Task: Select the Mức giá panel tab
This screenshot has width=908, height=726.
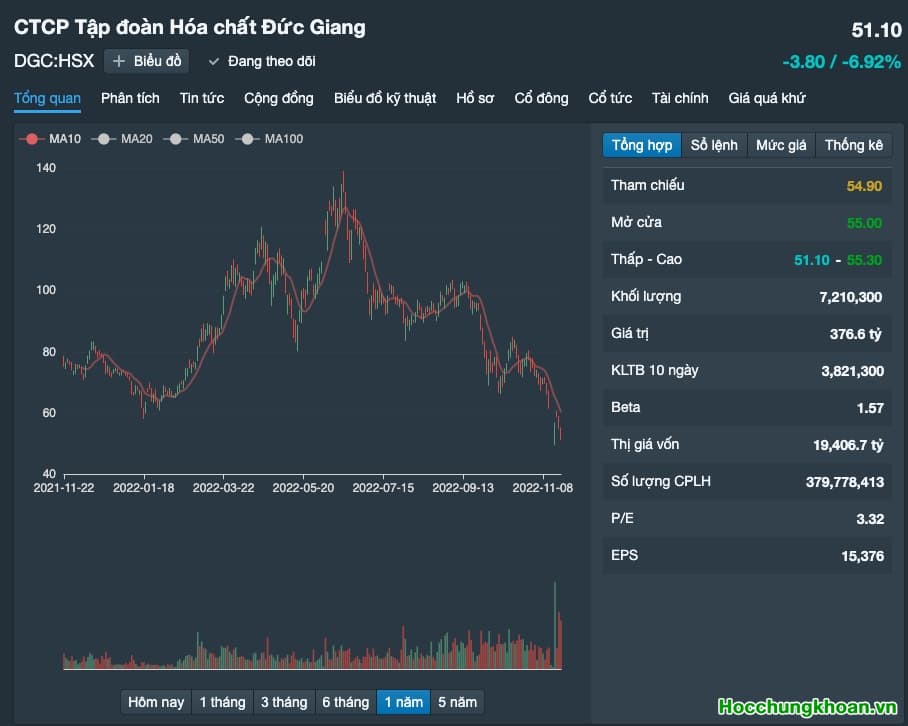Action: pos(781,145)
